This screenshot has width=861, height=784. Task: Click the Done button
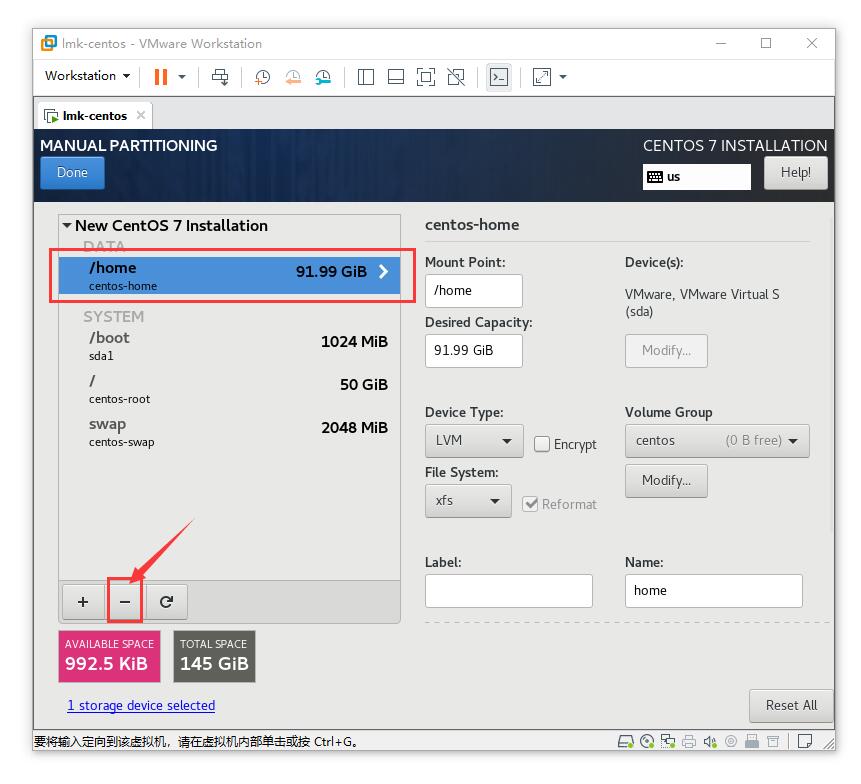tap(72, 172)
